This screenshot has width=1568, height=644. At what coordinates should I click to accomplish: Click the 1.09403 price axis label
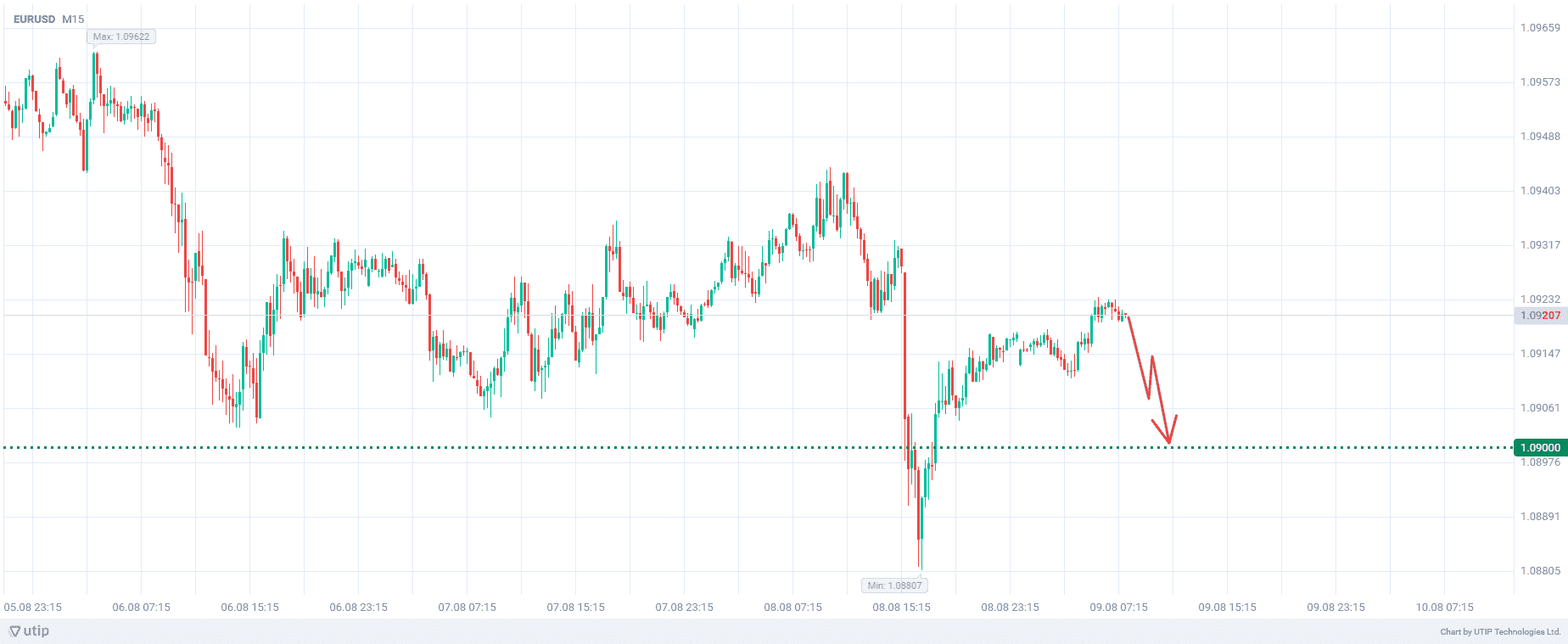[1540, 190]
